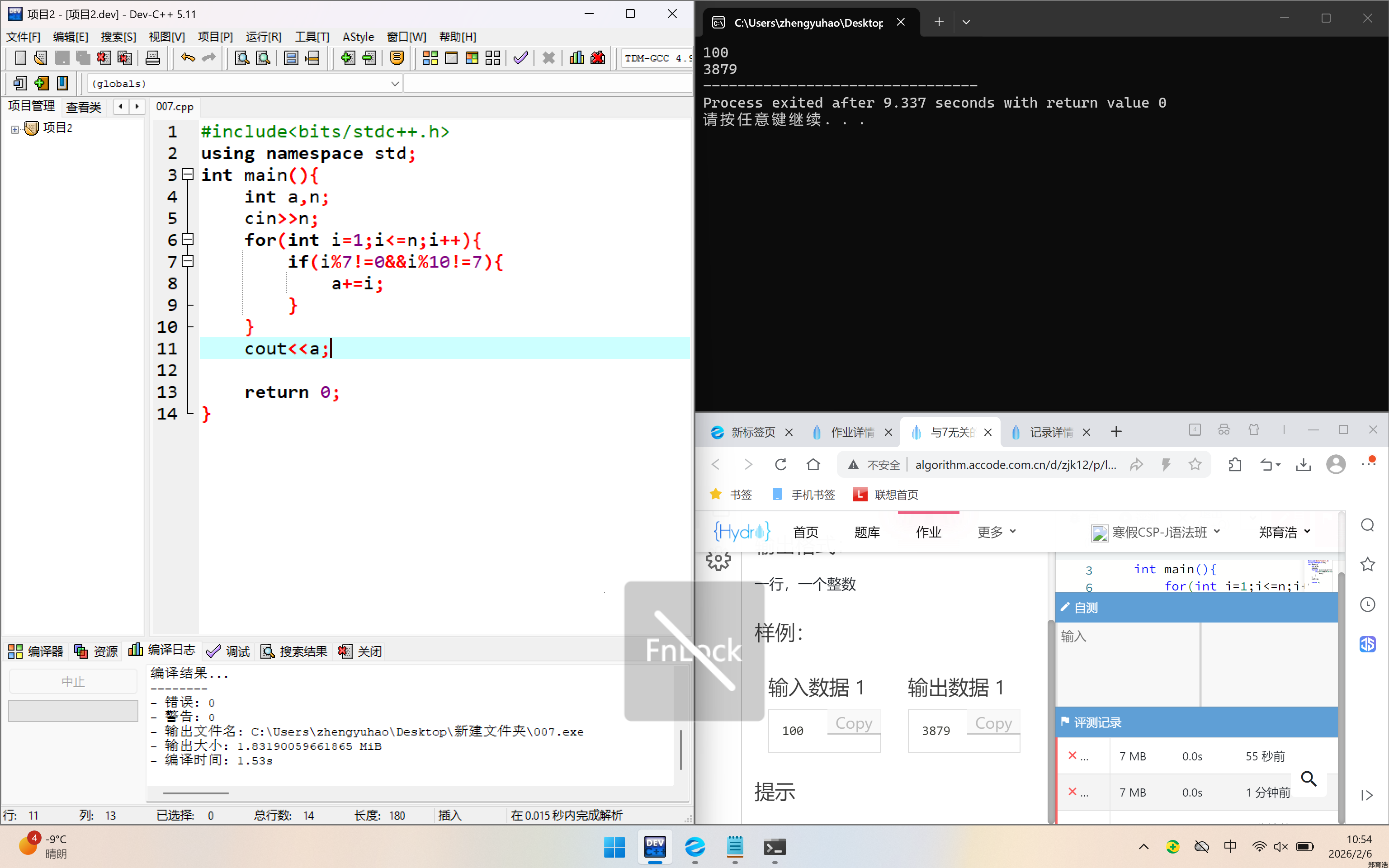The height and width of the screenshot is (868, 1389).
Task: Switch to the 调试 bottom panel tab
Action: pyautogui.click(x=228, y=651)
